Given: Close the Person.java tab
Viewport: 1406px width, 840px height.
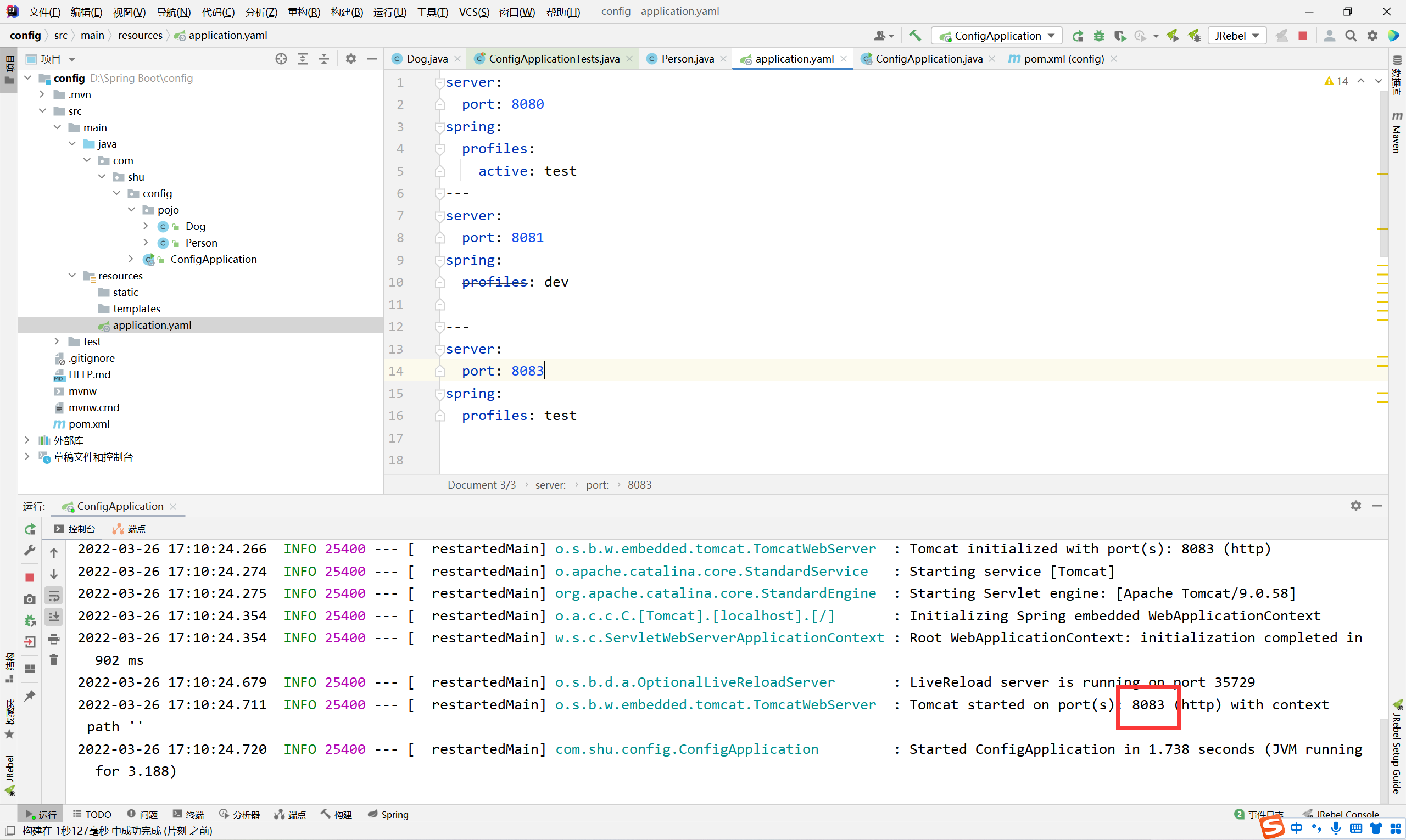Looking at the screenshot, I should point(723,59).
